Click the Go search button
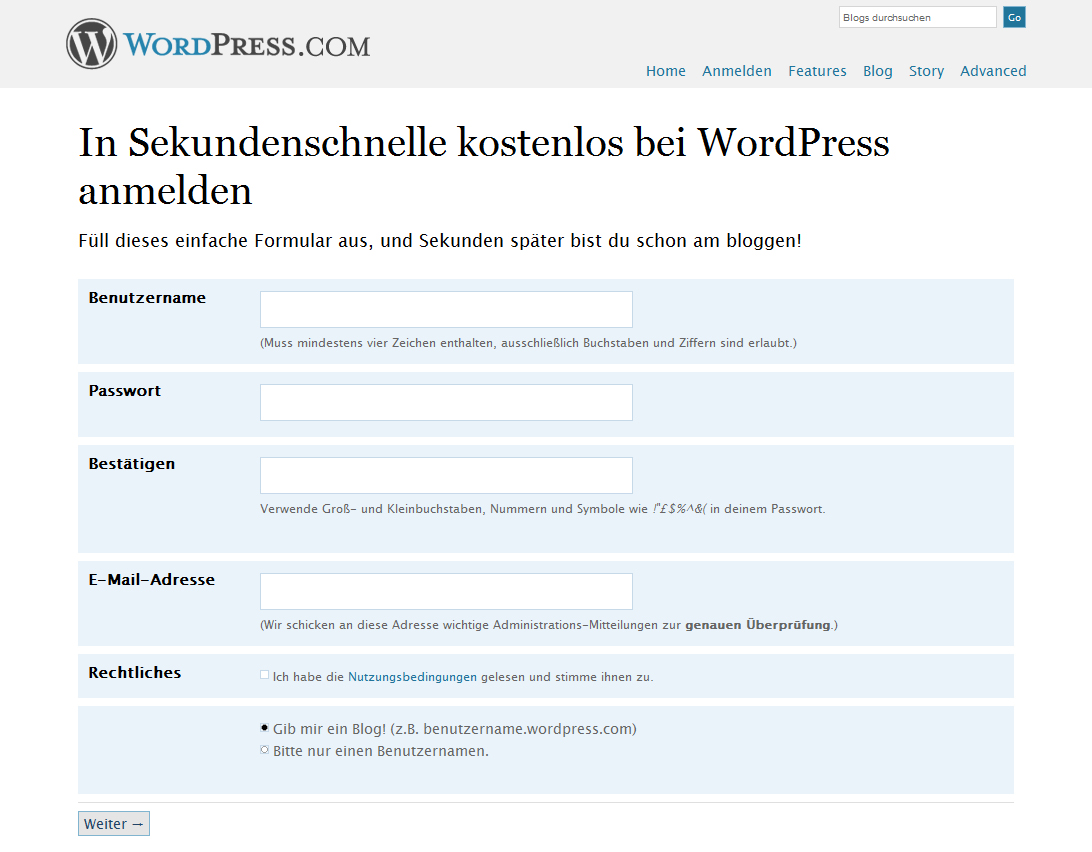The image size is (1092, 852). pos(1014,17)
